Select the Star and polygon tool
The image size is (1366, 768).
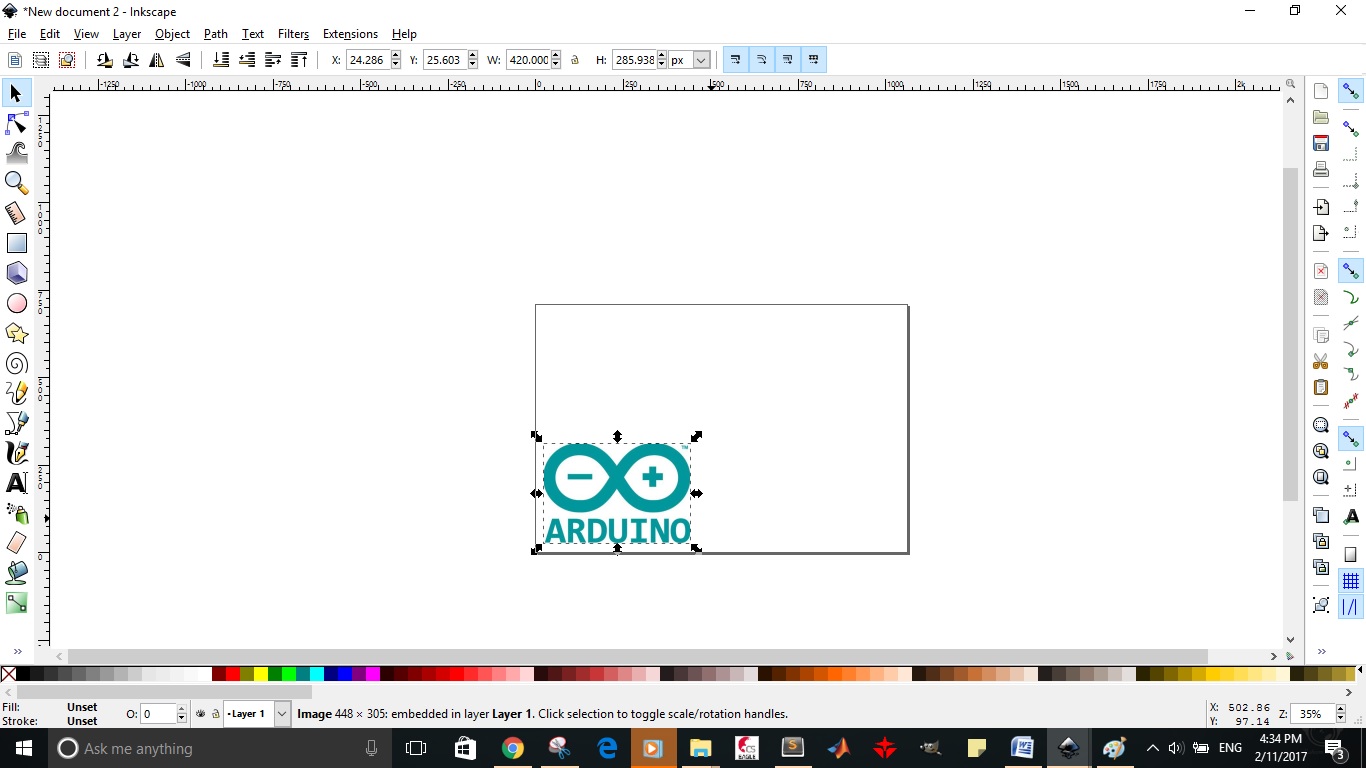pyautogui.click(x=17, y=333)
